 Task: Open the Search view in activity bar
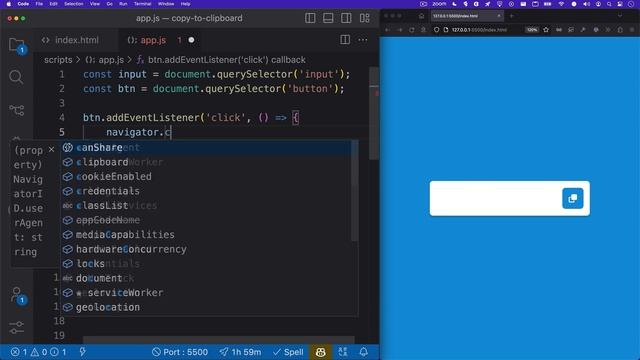pyautogui.click(x=16, y=77)
